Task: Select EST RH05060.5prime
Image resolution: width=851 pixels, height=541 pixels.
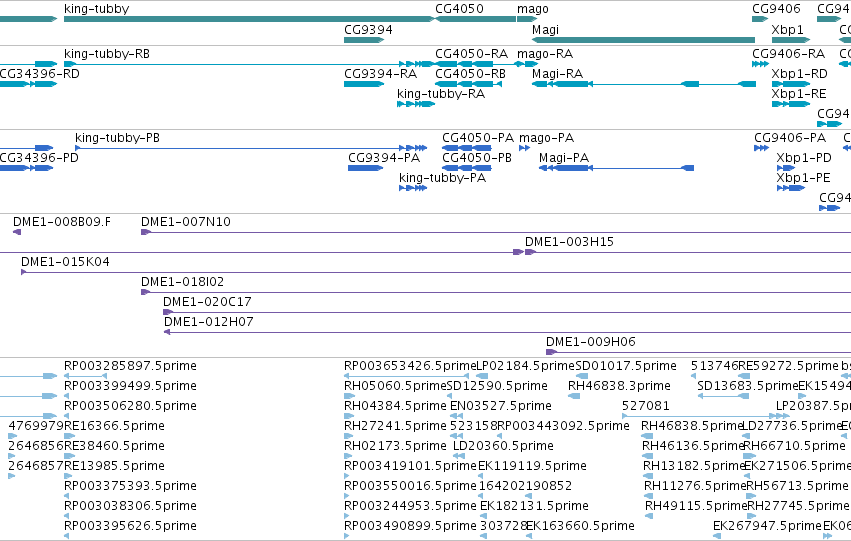Action: tap(395, 386)
